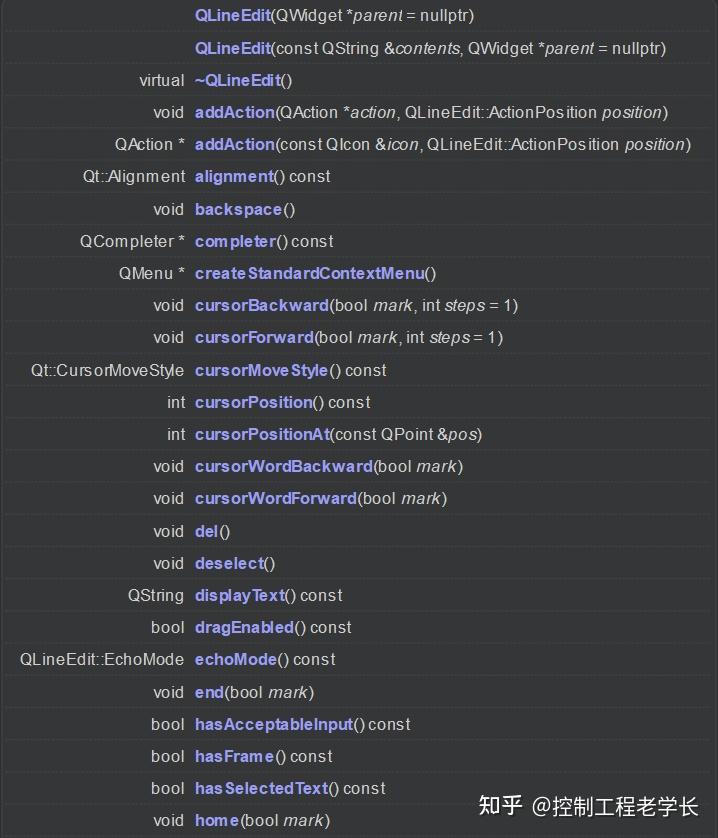Click the alignment function link

[233, 176]
